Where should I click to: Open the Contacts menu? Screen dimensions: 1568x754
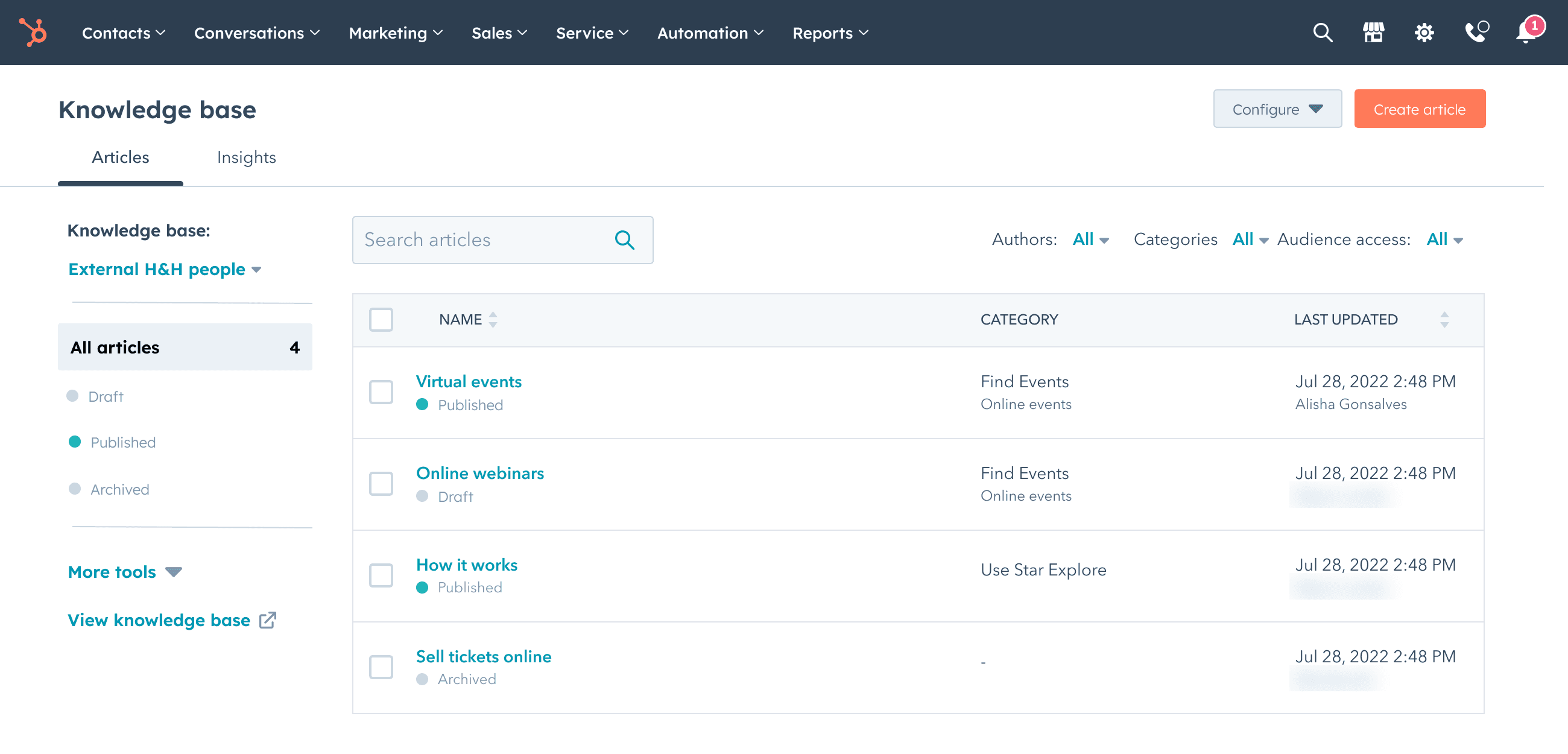coord(124,33)
